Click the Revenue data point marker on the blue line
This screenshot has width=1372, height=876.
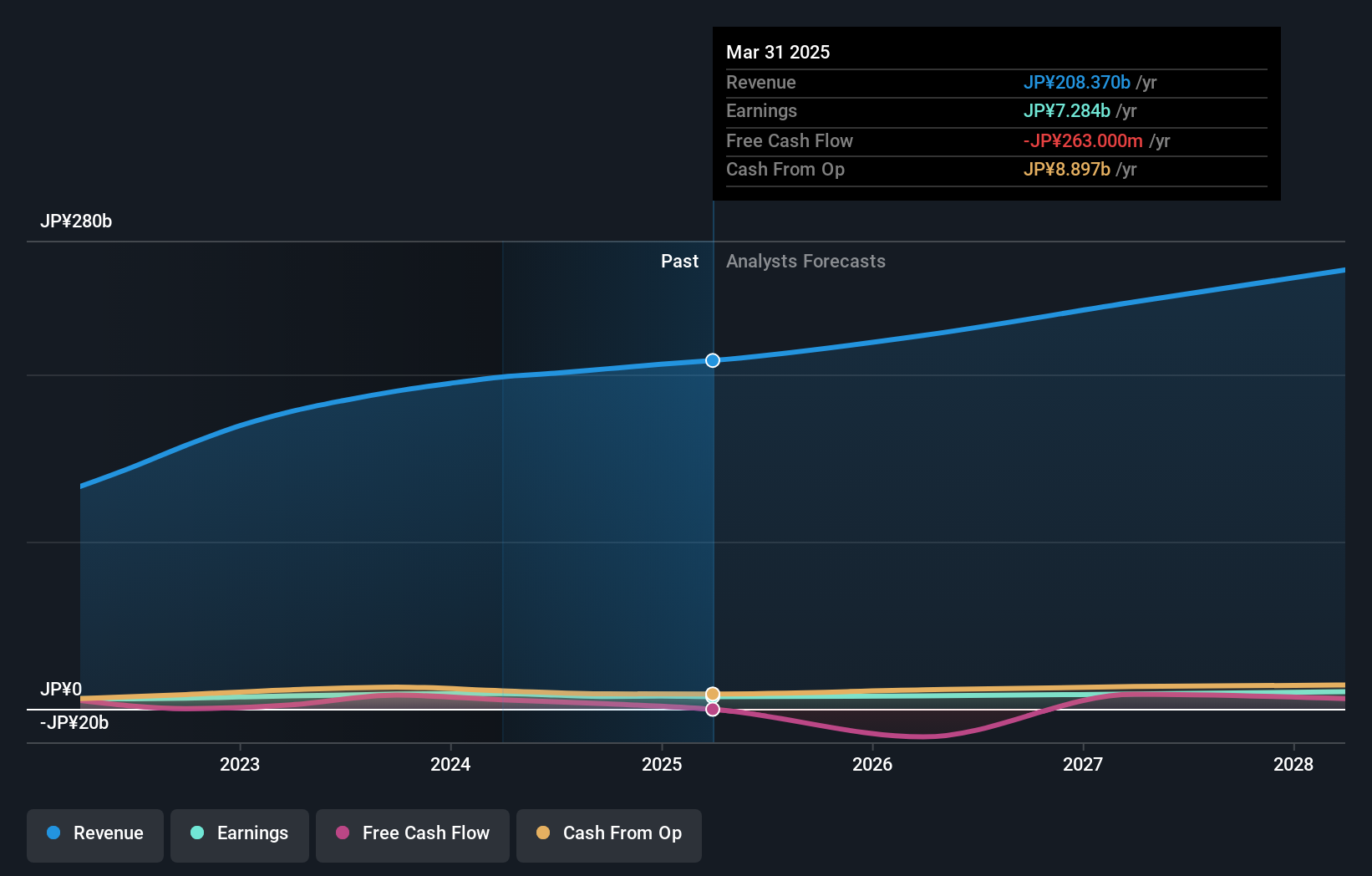pos(713,360)
